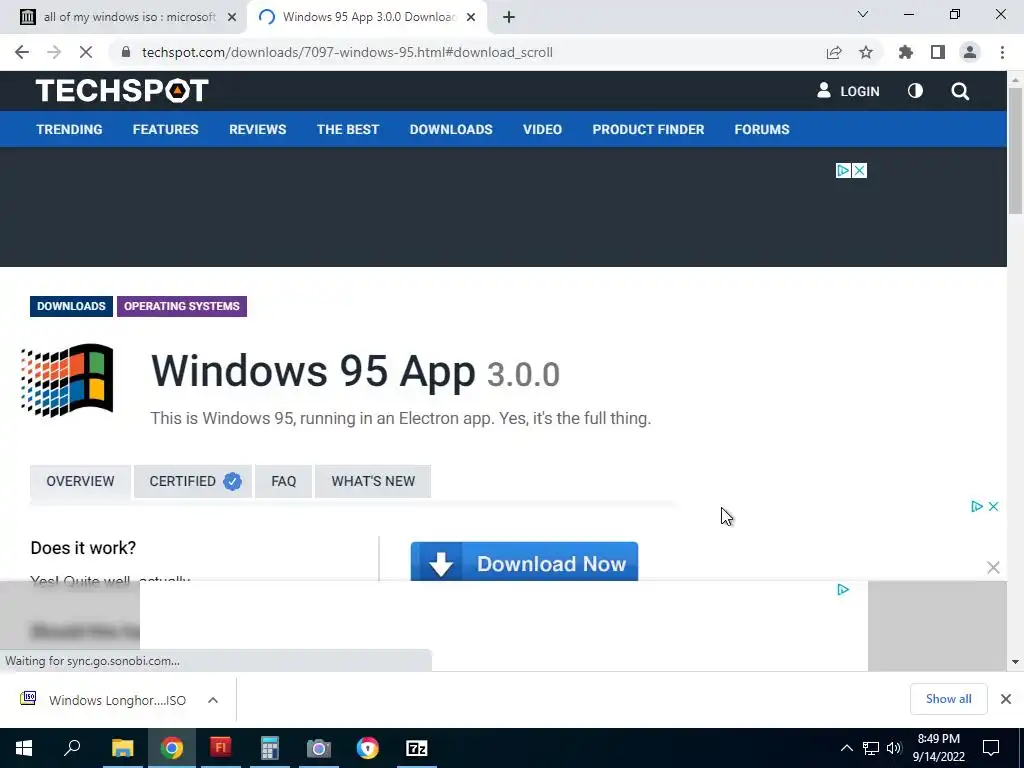Open the Chrome profile avatar

click(x=970, y=52)
